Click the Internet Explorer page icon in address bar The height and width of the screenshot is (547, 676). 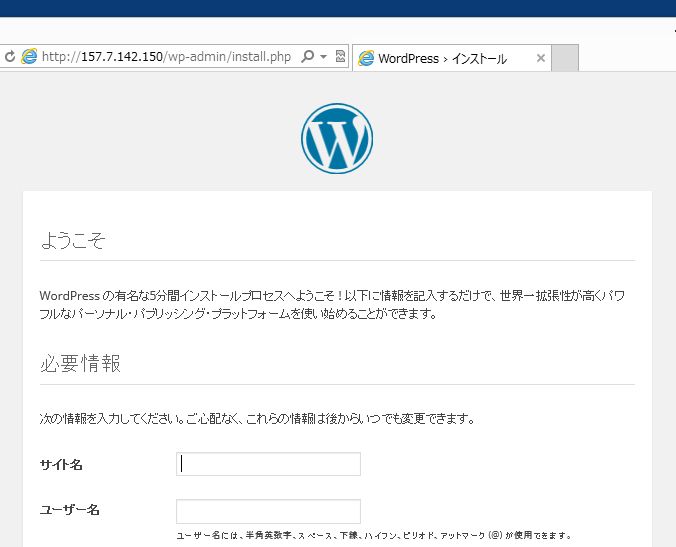coord(29,56)
